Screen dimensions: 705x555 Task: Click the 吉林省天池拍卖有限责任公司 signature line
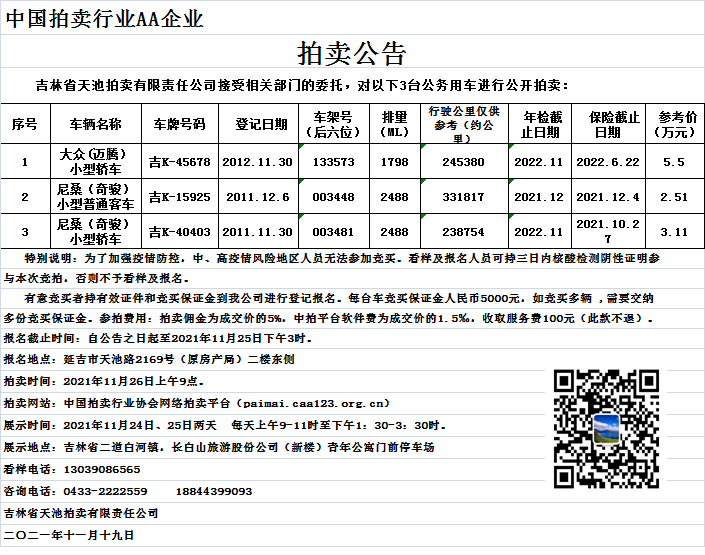click(81, 513)
